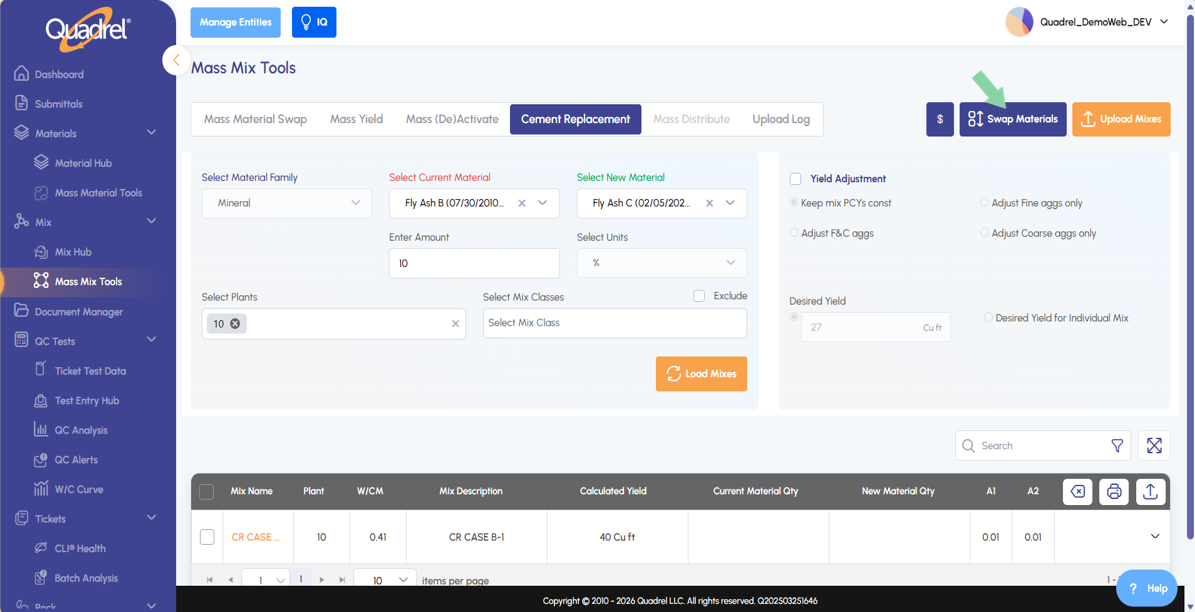
Task: Click the Test Entry Hub icon
Action: (41, 400)
